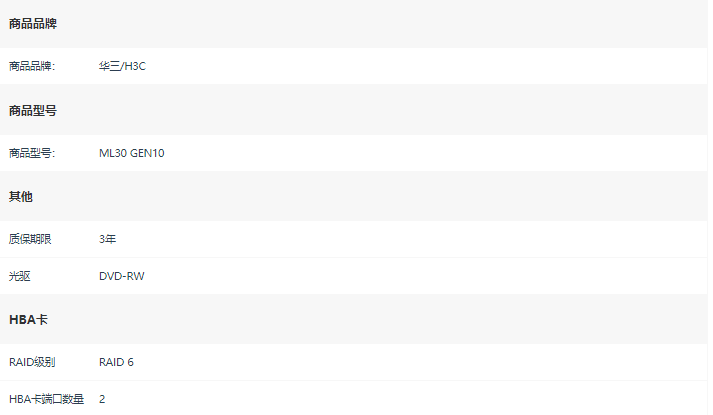Click the 其他 section header
The image size is (713, 415).
pyautogui.click(x=21, y=196)
